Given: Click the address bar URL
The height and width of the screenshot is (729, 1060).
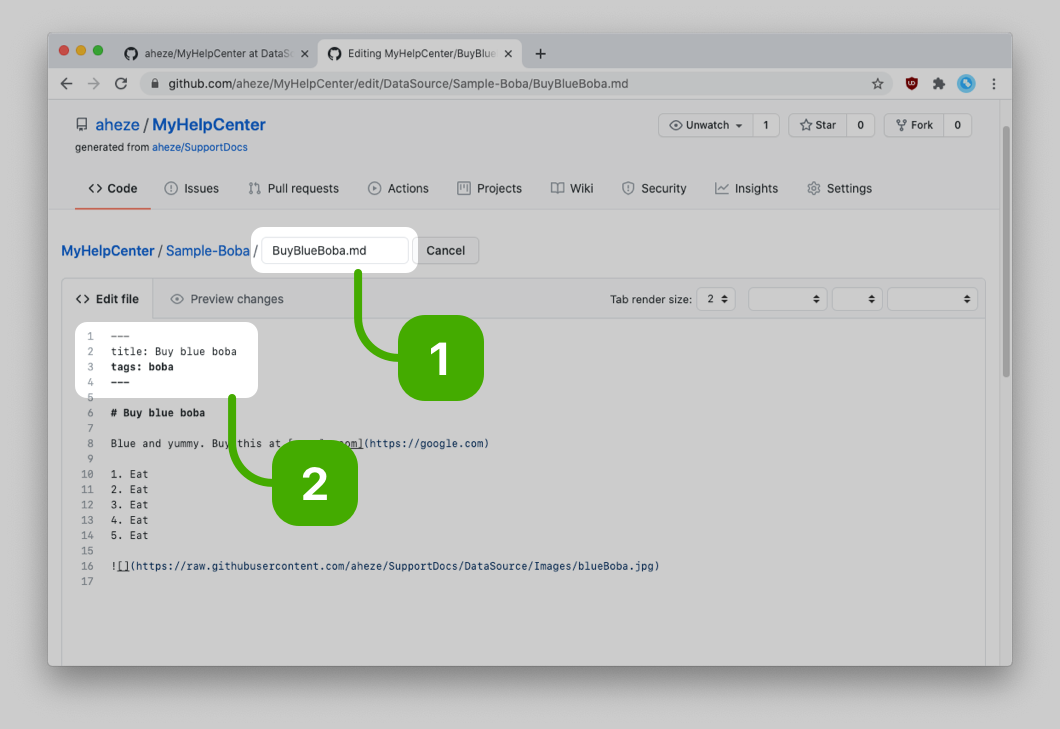Looking at the screenshot, I should [x=398, y=84].
